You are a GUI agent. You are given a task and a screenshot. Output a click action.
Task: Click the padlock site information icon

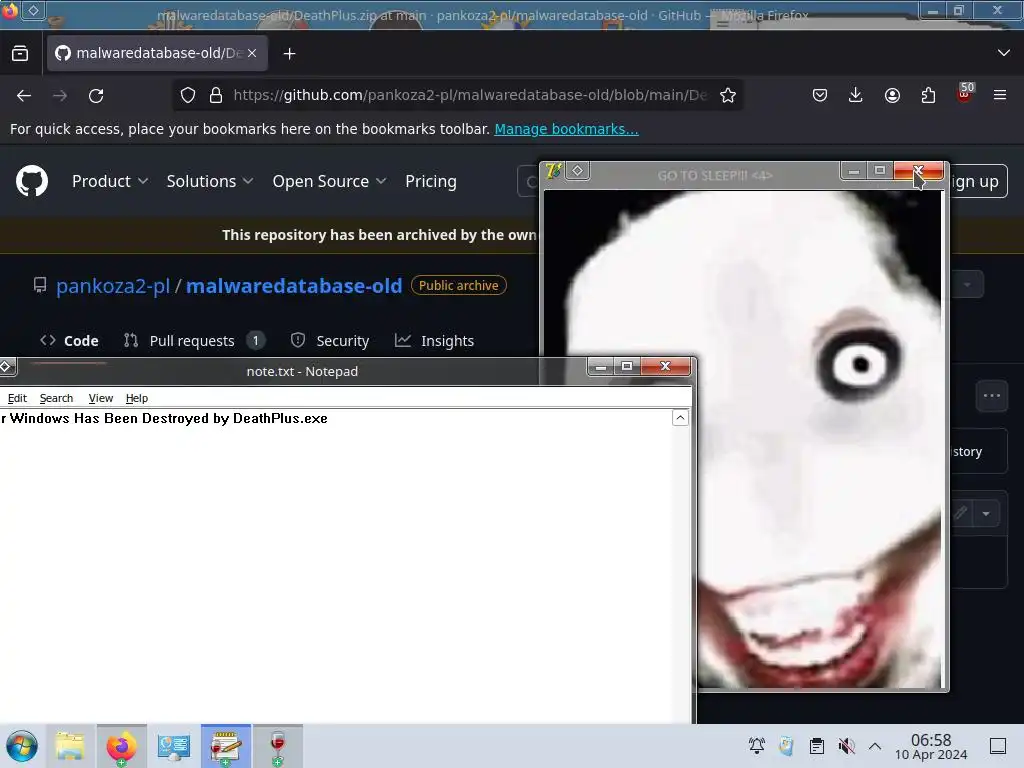click(x=216, y=95)
